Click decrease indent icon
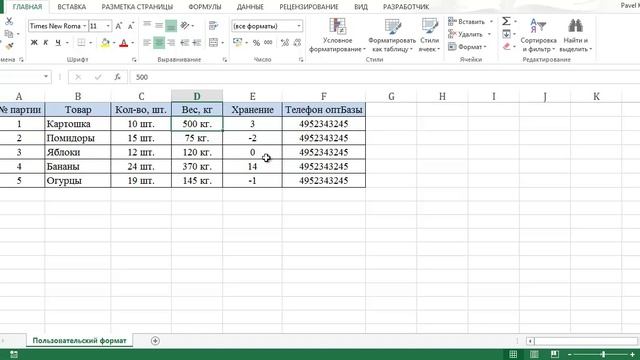The height and width of the screenshot is (360, 640). tap(184, 42)
